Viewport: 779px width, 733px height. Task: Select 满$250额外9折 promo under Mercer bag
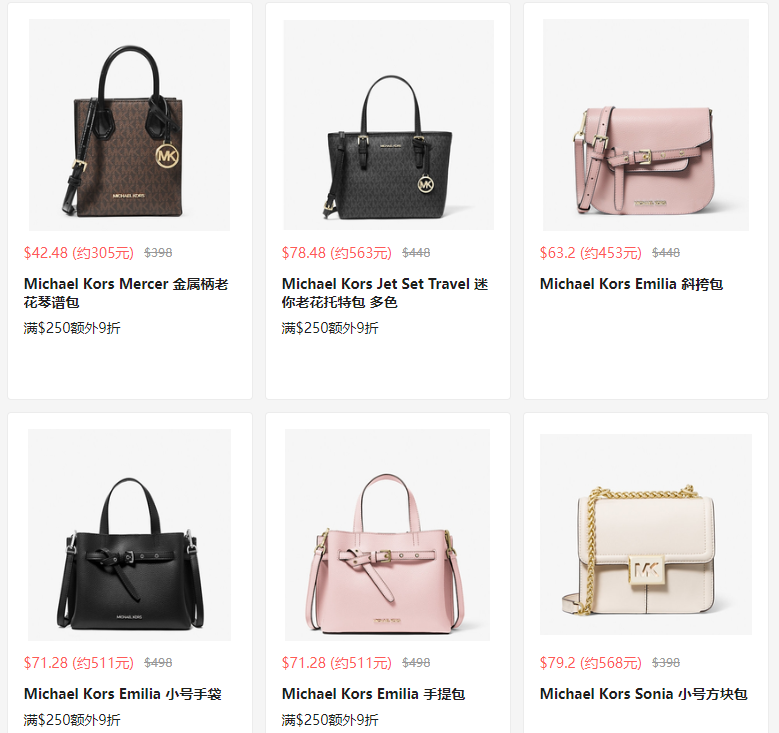(x=72, y=328)
